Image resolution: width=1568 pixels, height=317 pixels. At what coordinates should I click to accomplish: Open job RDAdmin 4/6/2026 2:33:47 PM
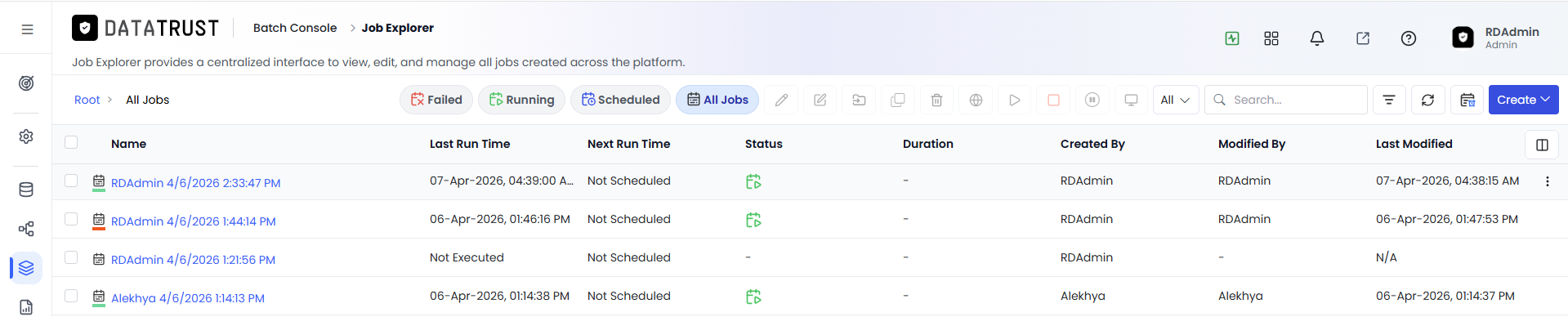point(196,183)
